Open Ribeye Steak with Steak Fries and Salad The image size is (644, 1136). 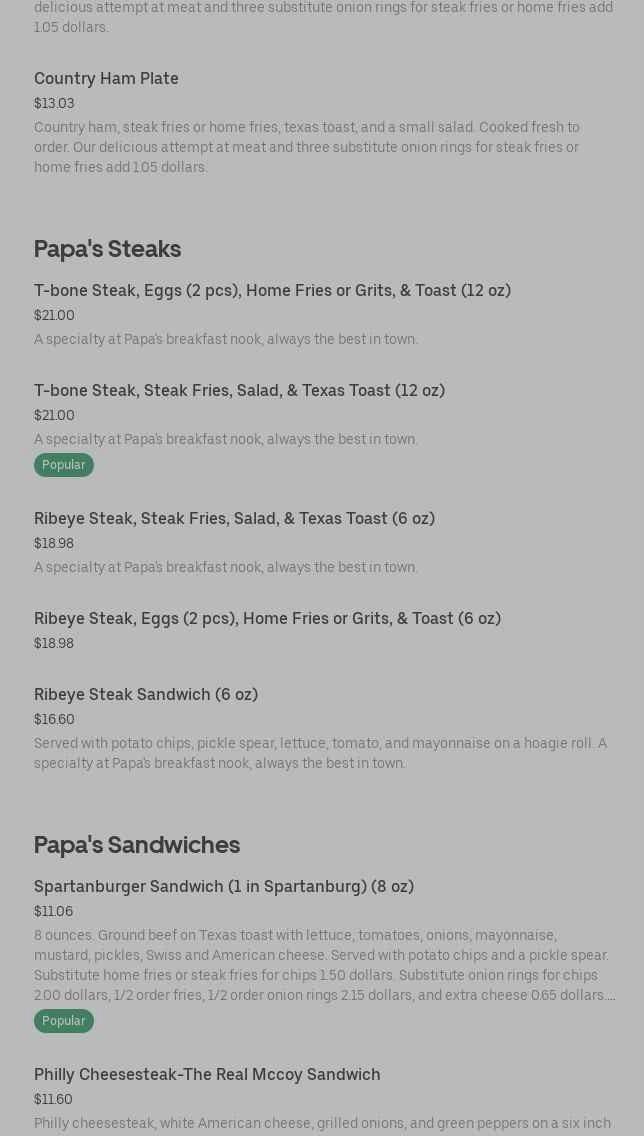coord(234,518)
